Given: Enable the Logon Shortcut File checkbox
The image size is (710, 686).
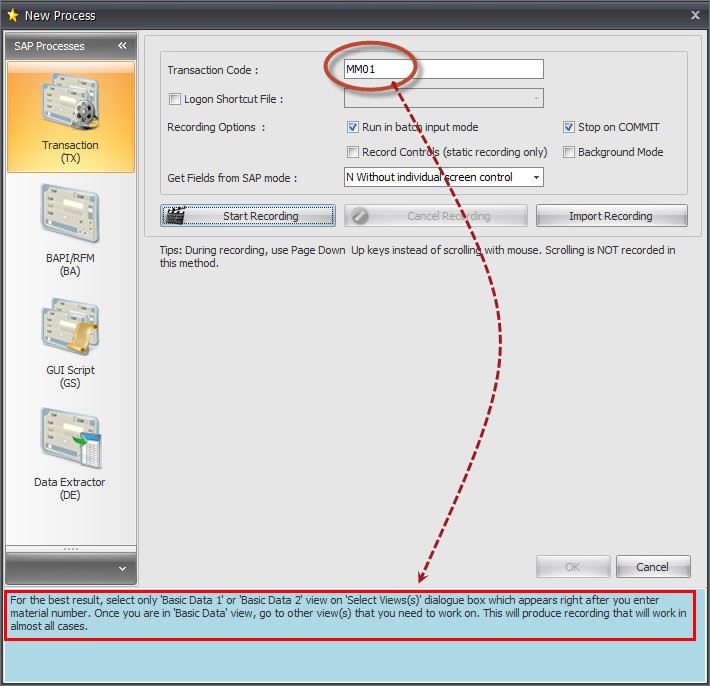Looking at the screenshot, I should click(x=176, y=99).
